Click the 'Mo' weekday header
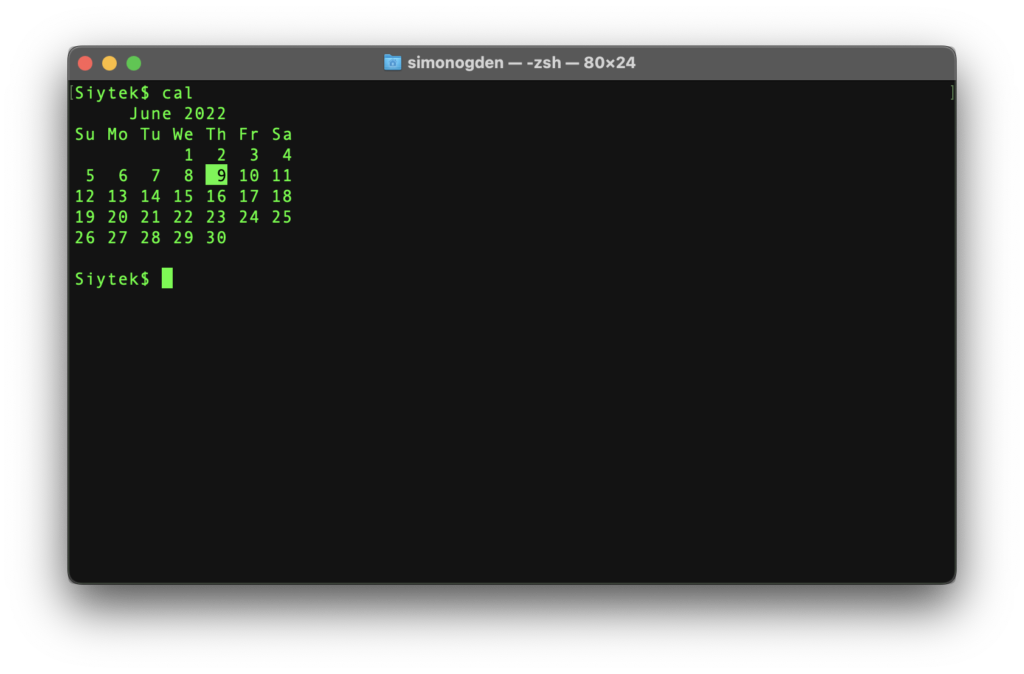This screenshot has width=1024, height=674. [118, 135]
